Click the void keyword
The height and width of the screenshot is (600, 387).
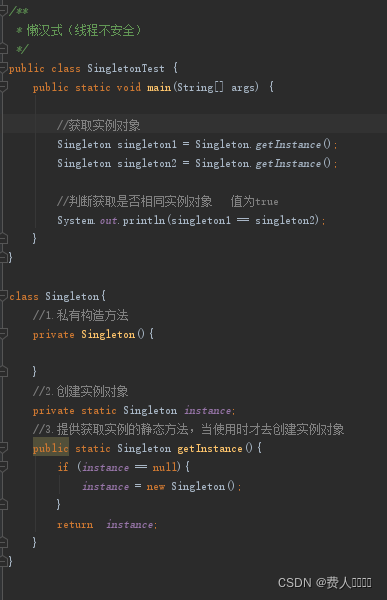pyautogui.click(x=129, y=88)
